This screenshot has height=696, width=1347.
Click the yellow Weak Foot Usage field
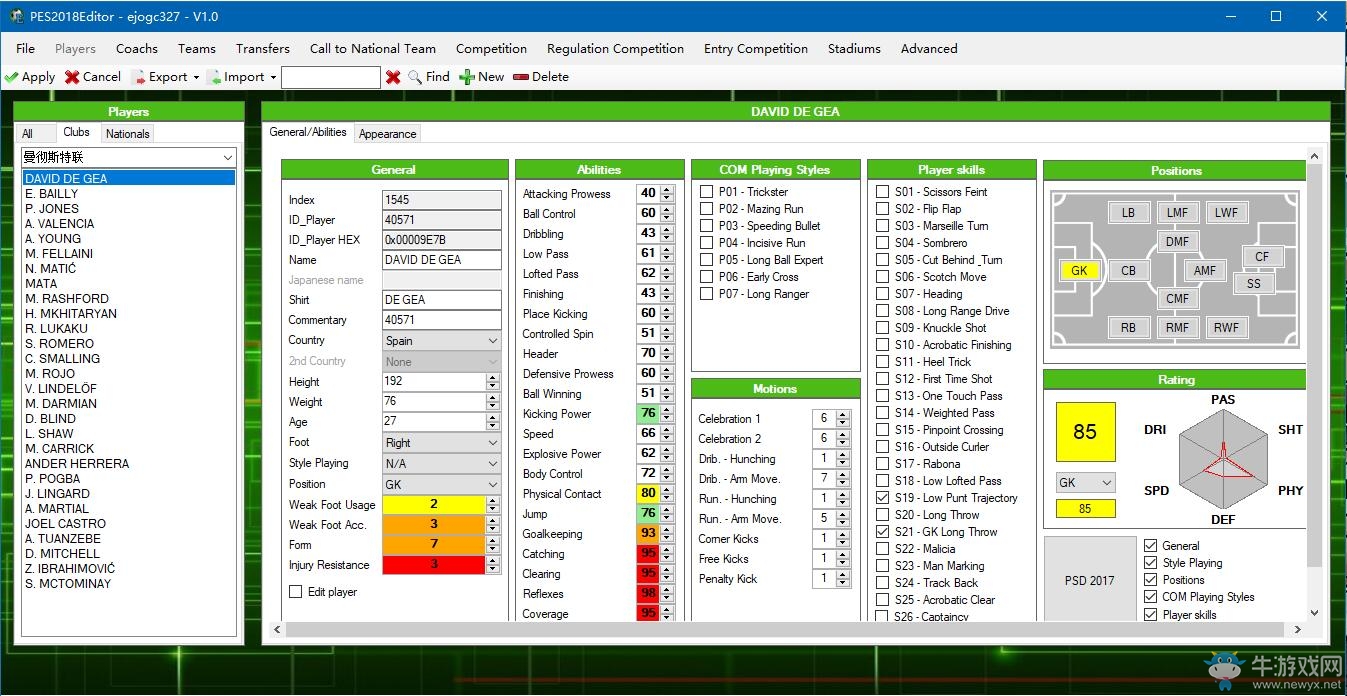[434, 505]
